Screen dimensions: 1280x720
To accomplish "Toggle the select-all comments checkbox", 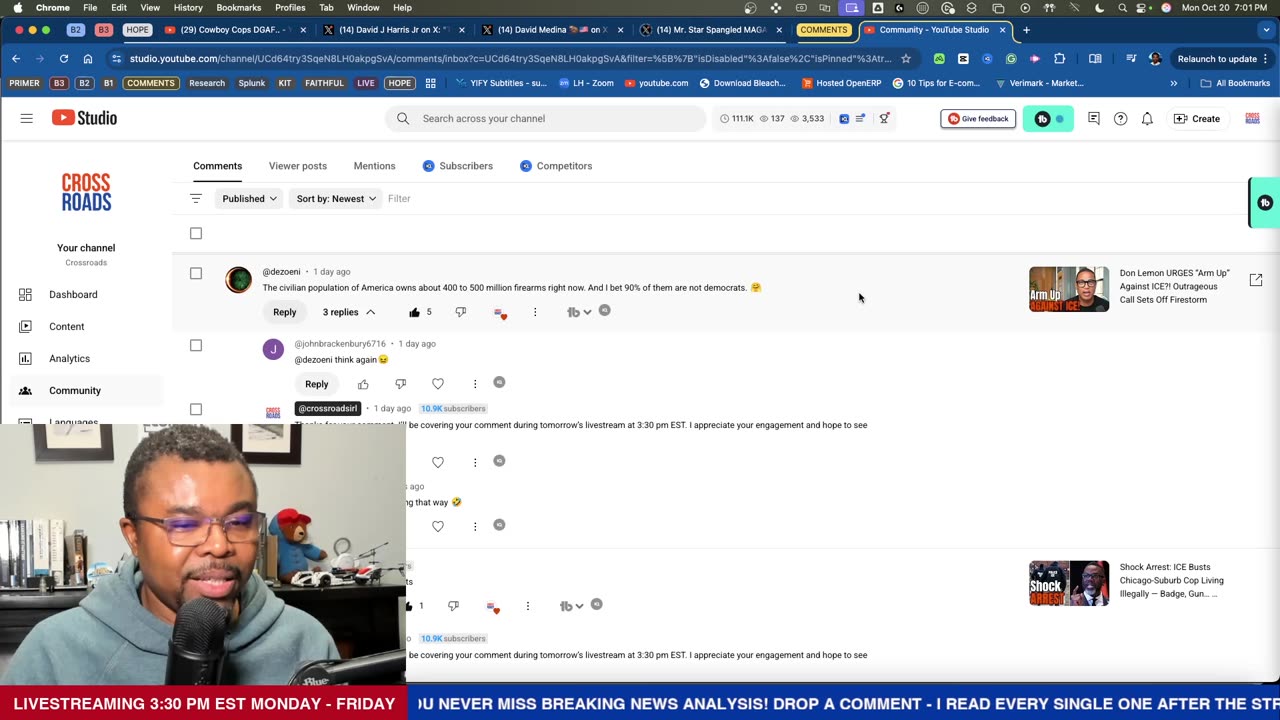I will pos(196,234).
